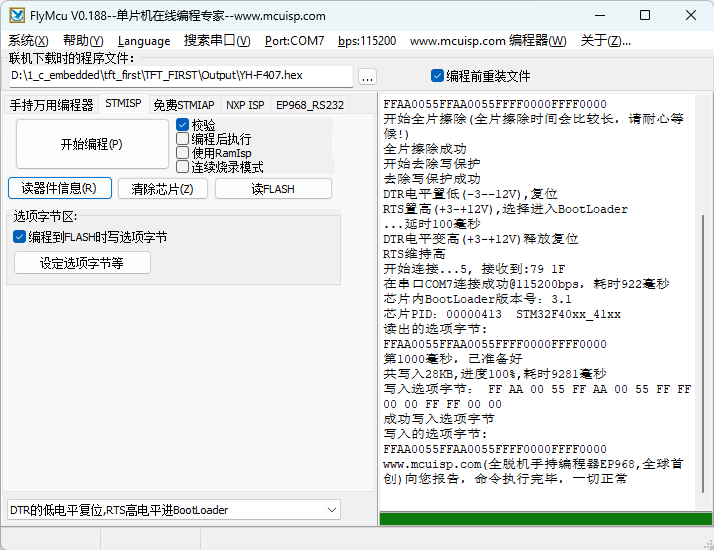
Task: Expand the DTR/RTS reset mode dropdown
Action: [332, 510]
